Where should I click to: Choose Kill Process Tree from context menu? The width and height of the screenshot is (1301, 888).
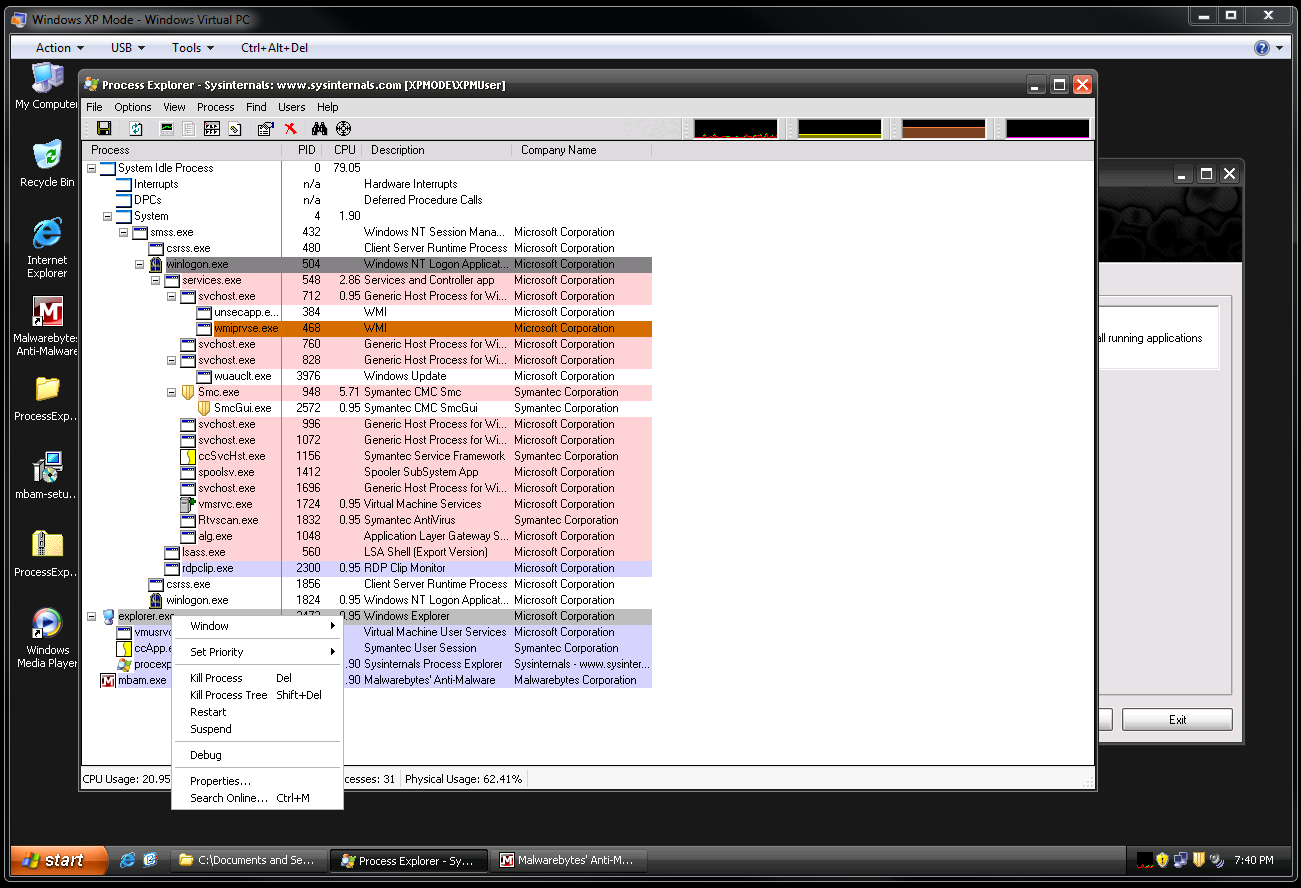tap(229, 695)
